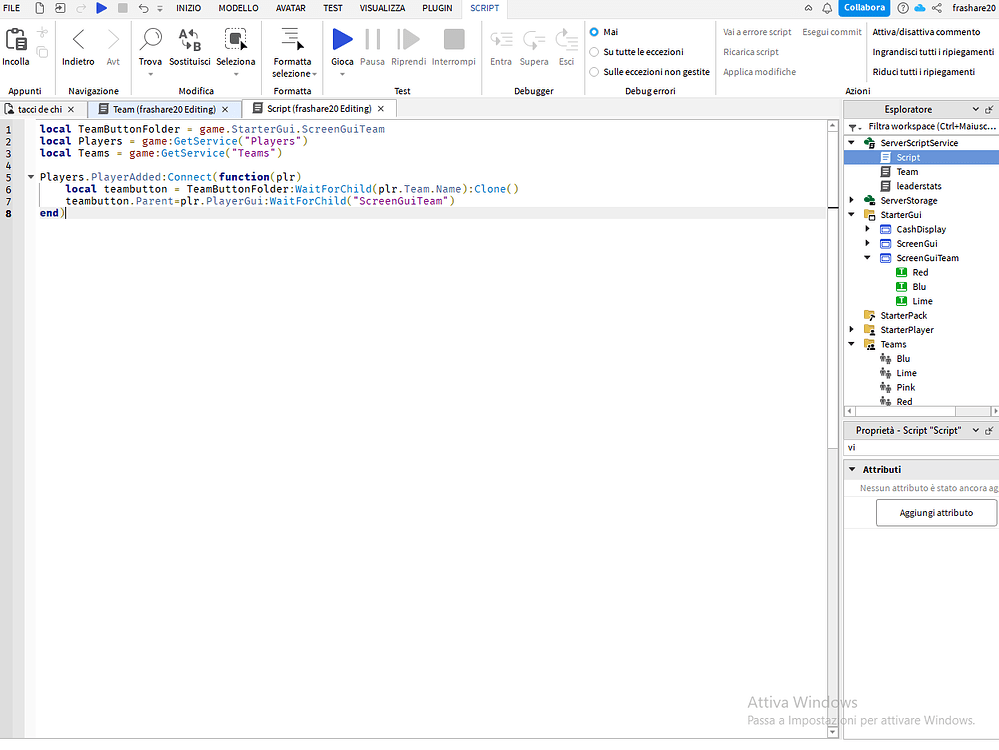Collapse the Teams node
The height and width of the screenshot is (750, 999).
pos(852,344)
